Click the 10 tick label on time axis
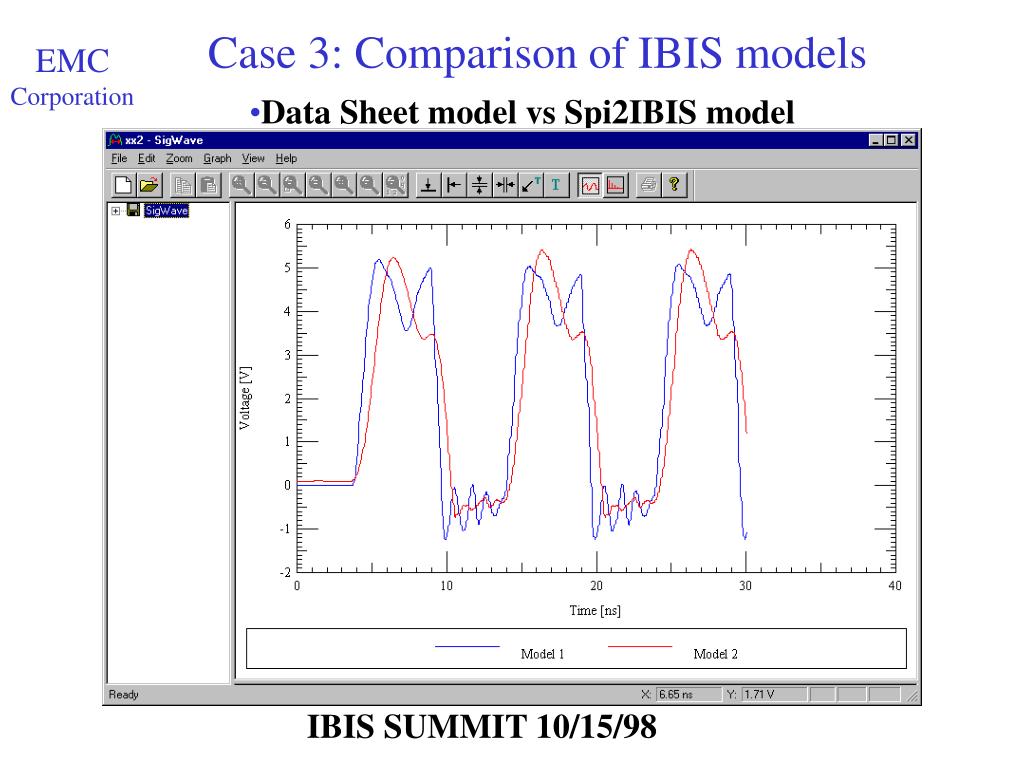The height and width of the screenshot is (768, 1024). (446, 586)
